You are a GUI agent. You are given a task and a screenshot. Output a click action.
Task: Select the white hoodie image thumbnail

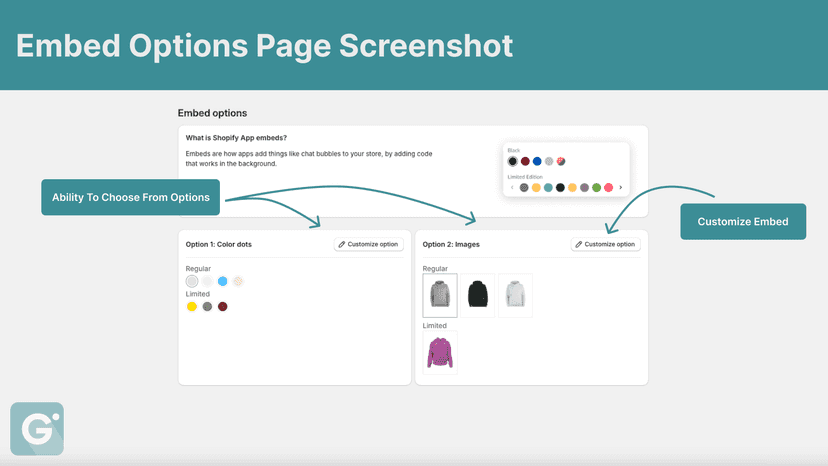tap(515, 295)
